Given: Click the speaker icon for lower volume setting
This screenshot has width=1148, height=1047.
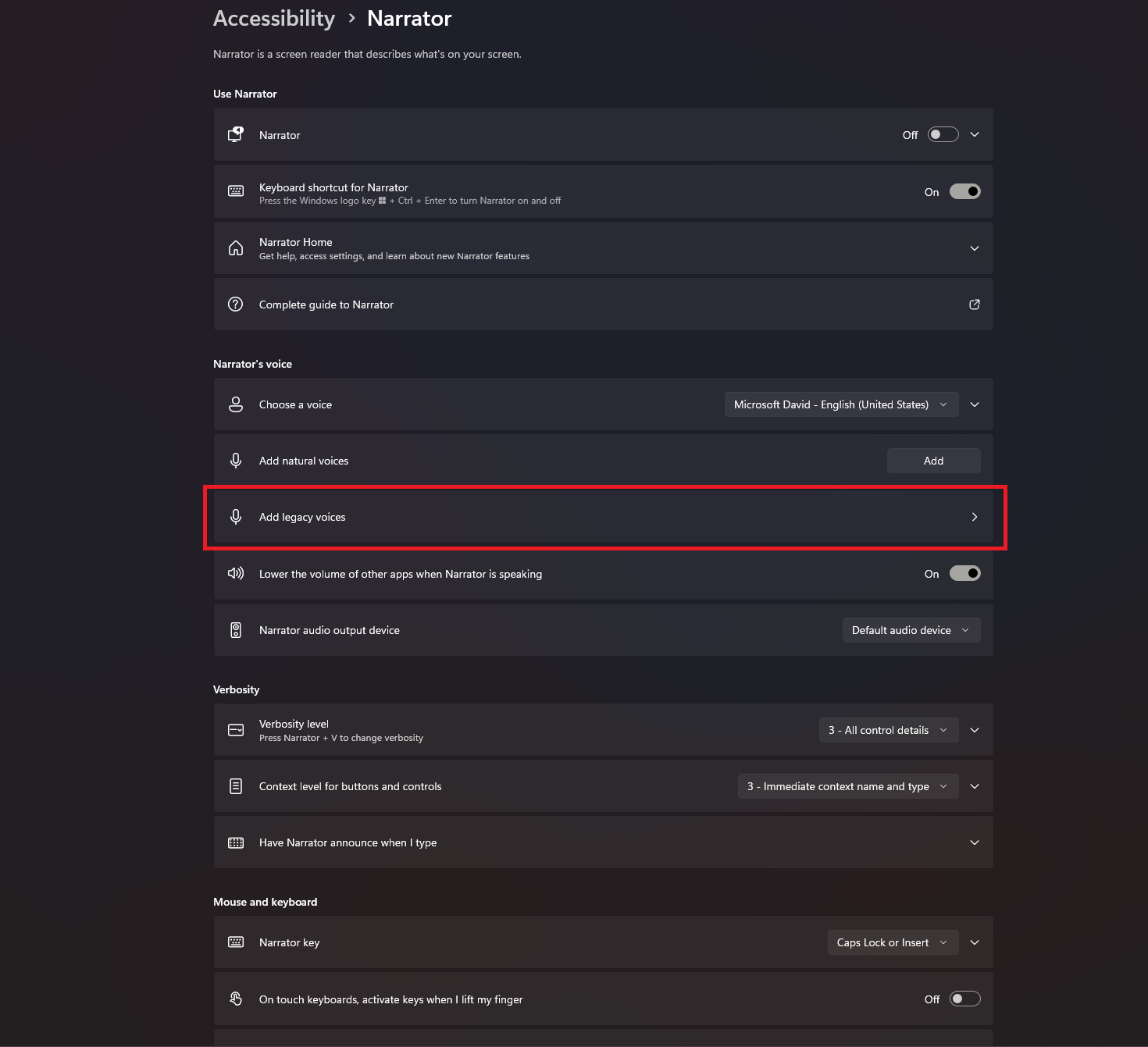Looking at the screenshot, I should point(235,574).
